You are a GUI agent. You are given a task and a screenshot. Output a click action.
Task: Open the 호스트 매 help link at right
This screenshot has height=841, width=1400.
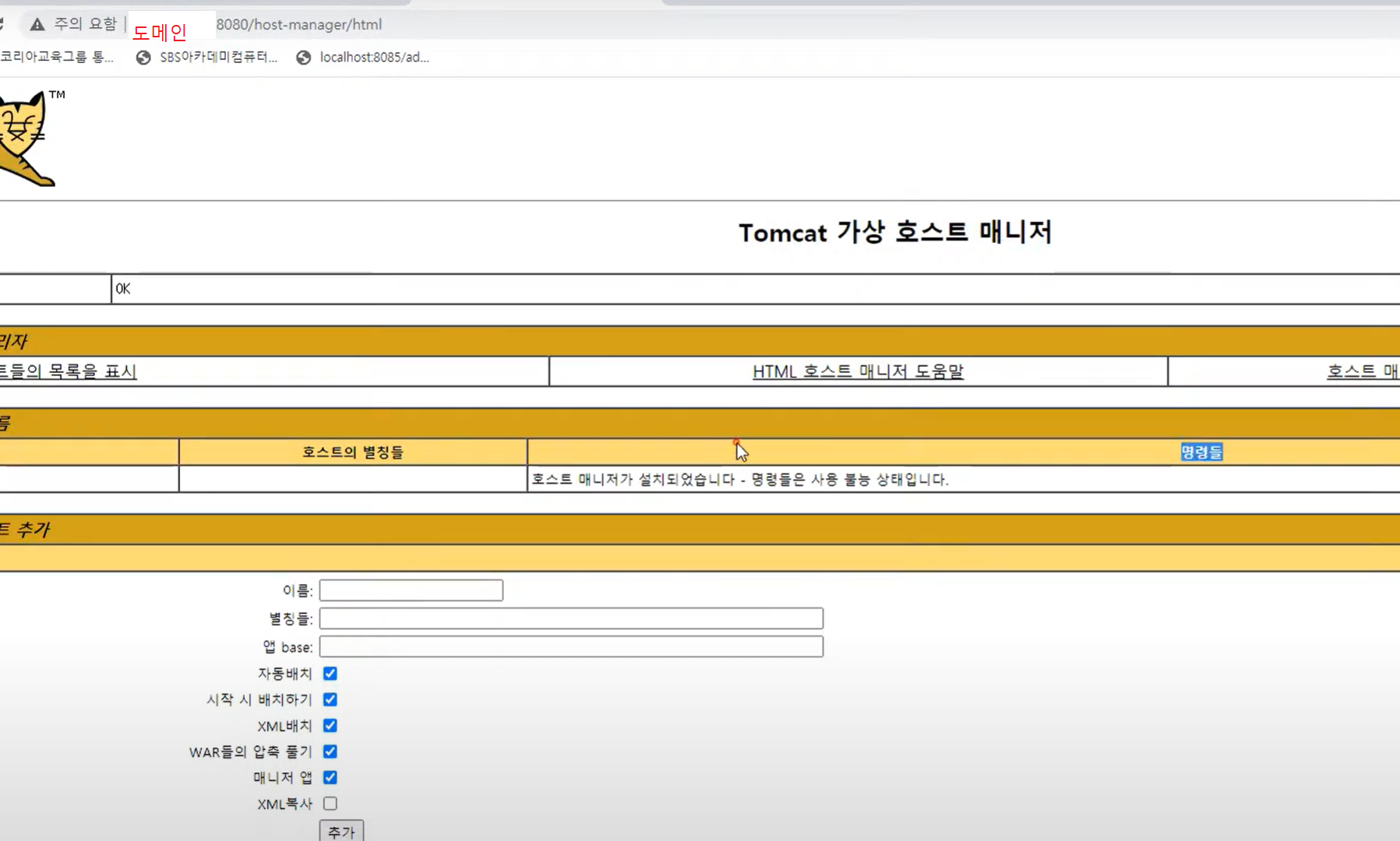1363,371
